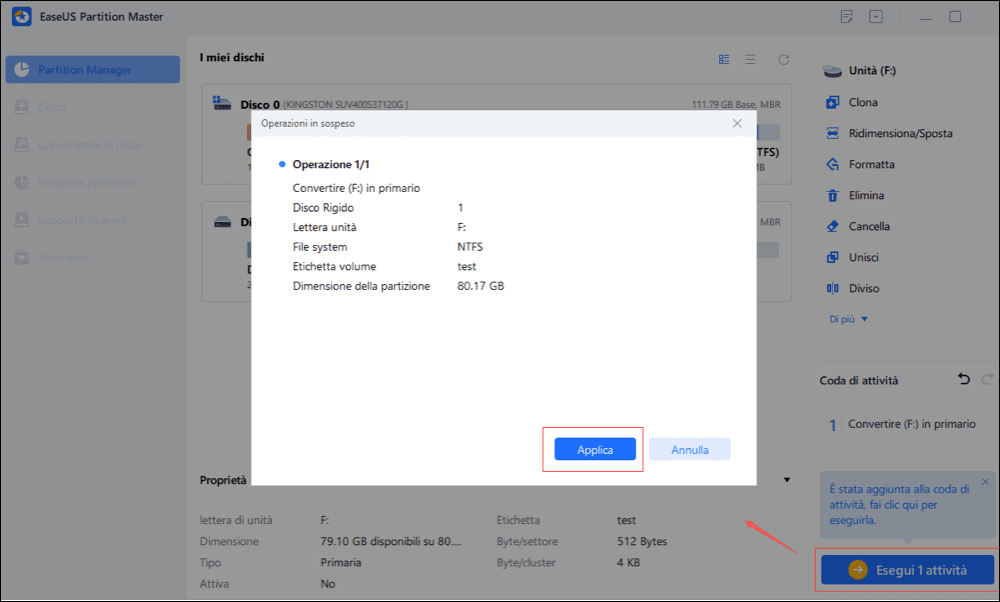Screen dimensions: 1000x602
Task: Click Annulla to cancel pending operations
Action: [689, 449]
